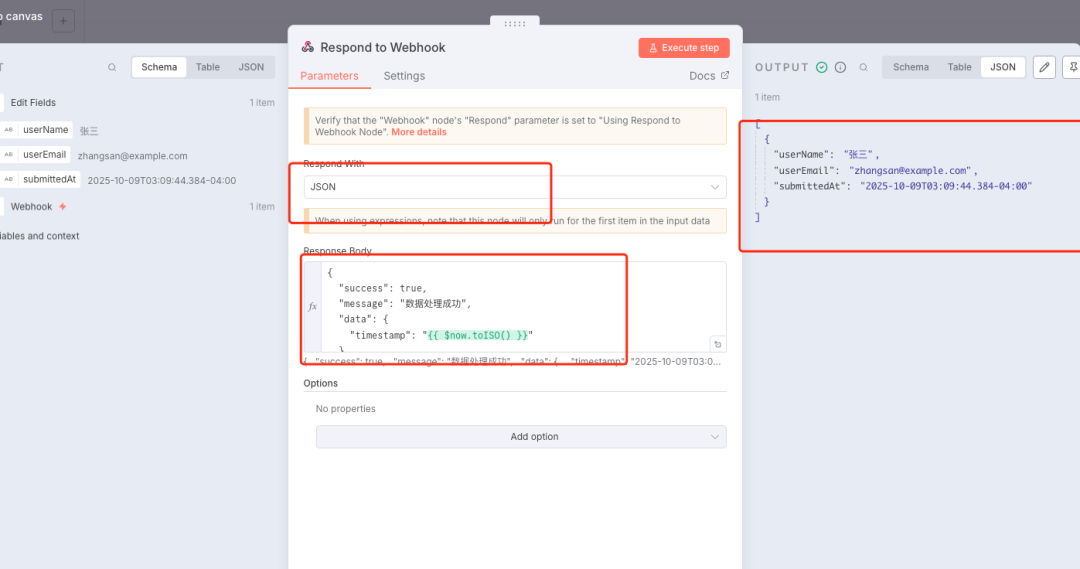The width and height of the screenshot is (1080, 569).
Task: Click the "success": true line
Action: coord(383,289)
